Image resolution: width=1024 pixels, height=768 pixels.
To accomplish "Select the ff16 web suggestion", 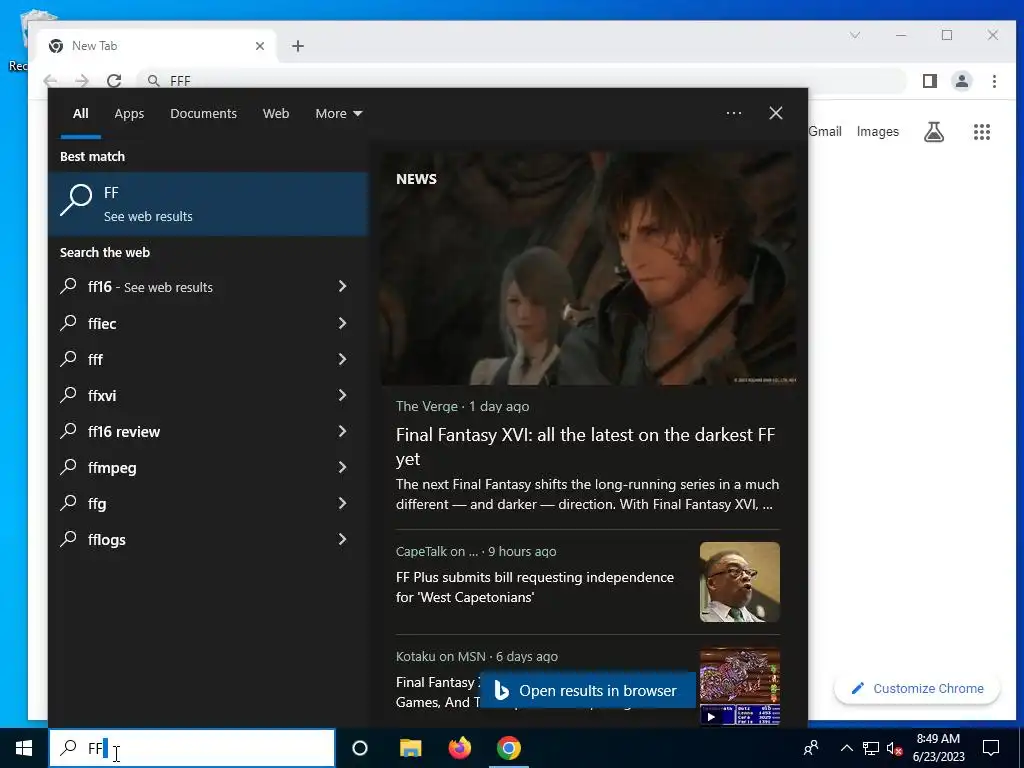I will 150,287.
